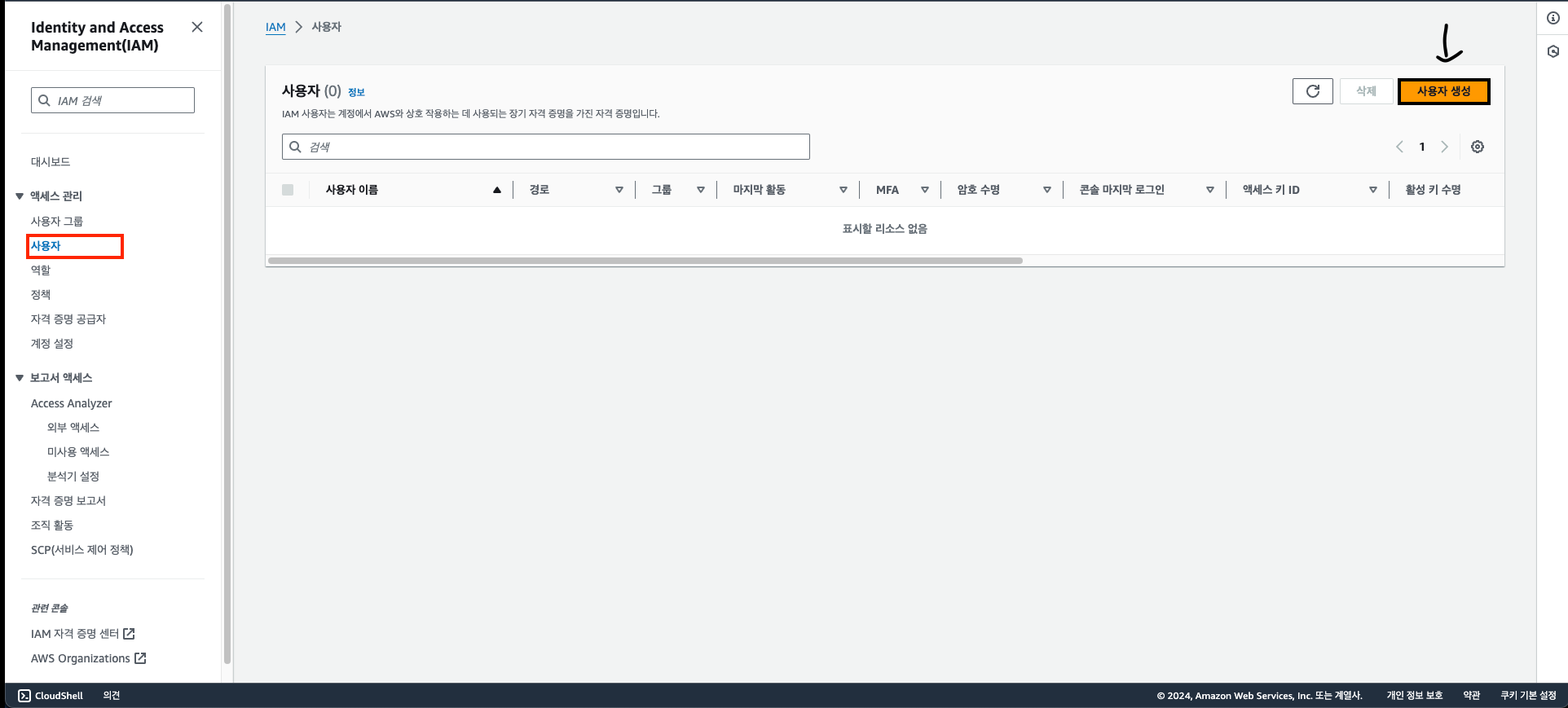Sort by 그룹 column arrow
Viewport: 1568px width, 708px height.
(x=701, y=190)
